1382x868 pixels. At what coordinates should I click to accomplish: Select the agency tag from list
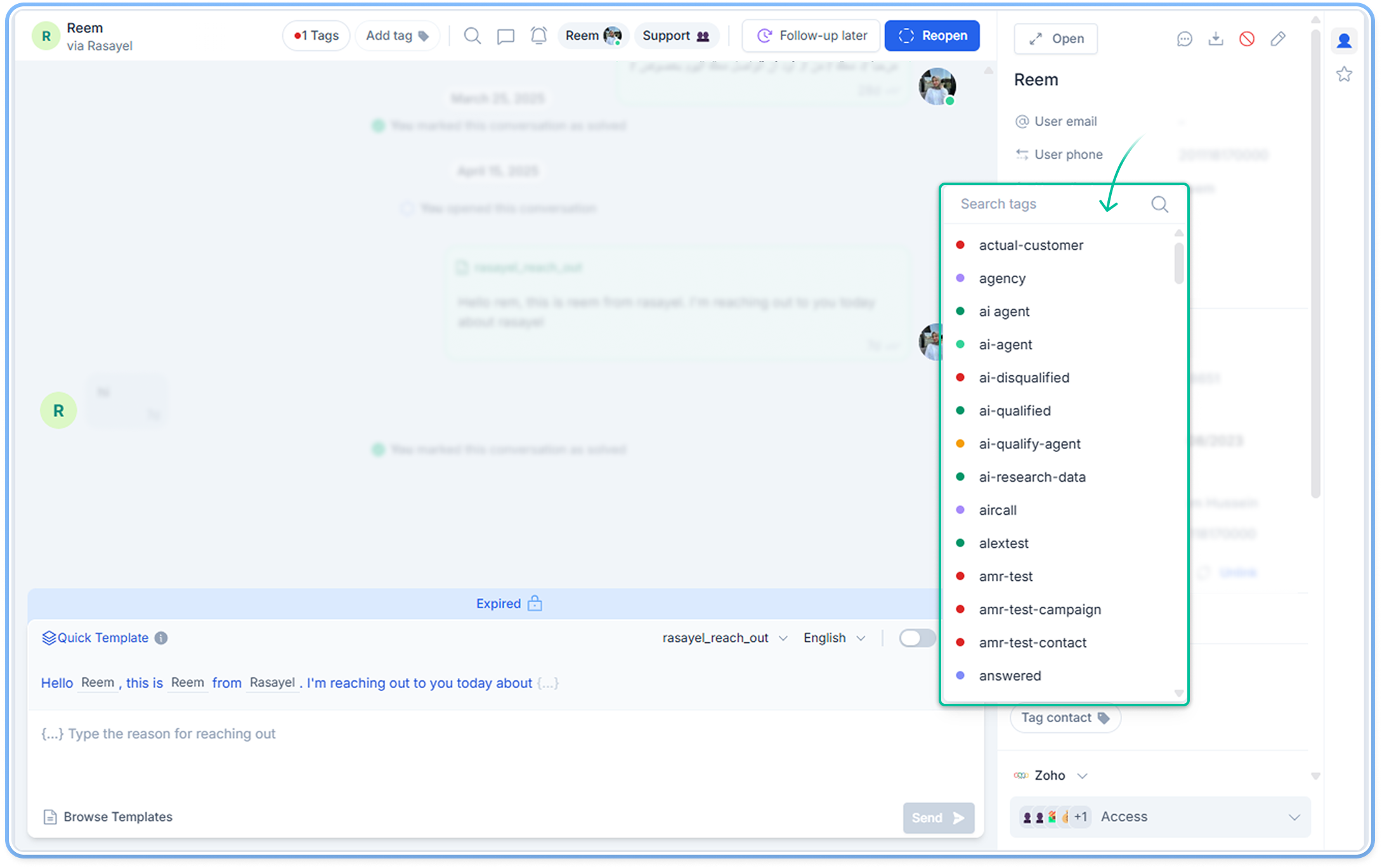point(1001,278)
